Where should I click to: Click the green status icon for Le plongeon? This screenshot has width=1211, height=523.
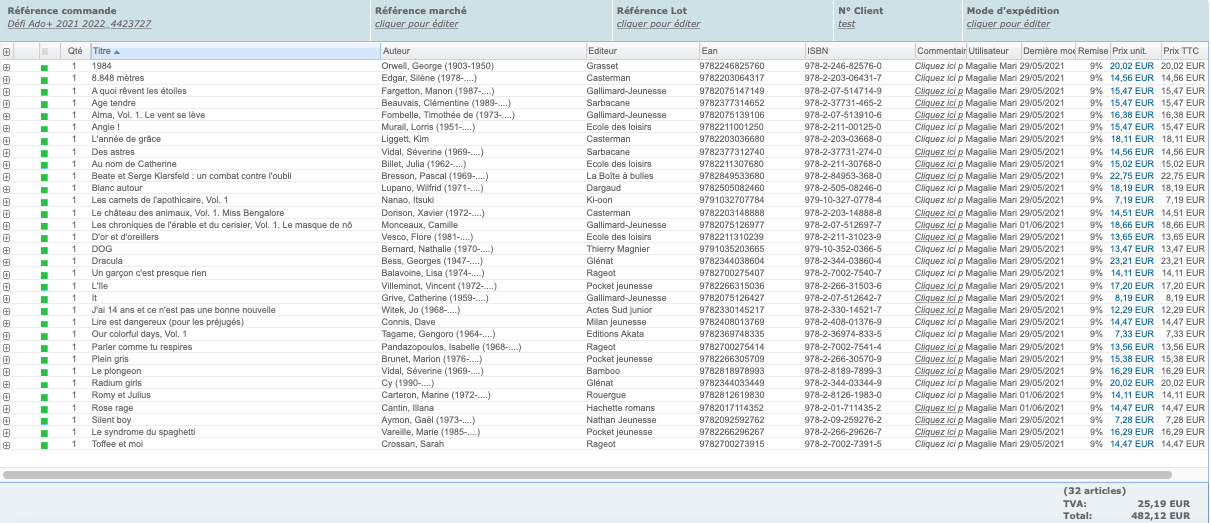click(x=44, y=371)
